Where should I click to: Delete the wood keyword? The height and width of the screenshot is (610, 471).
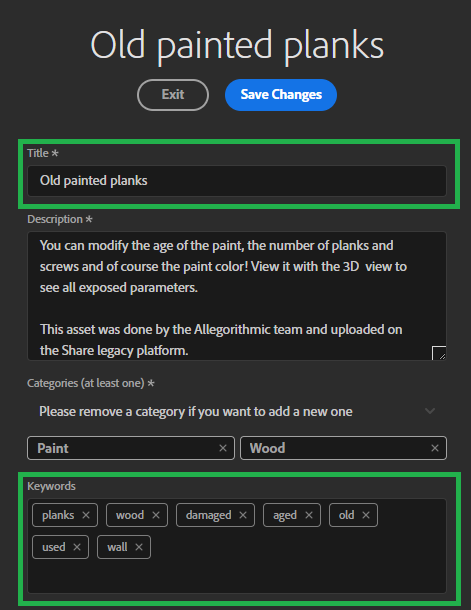(156, 515)
